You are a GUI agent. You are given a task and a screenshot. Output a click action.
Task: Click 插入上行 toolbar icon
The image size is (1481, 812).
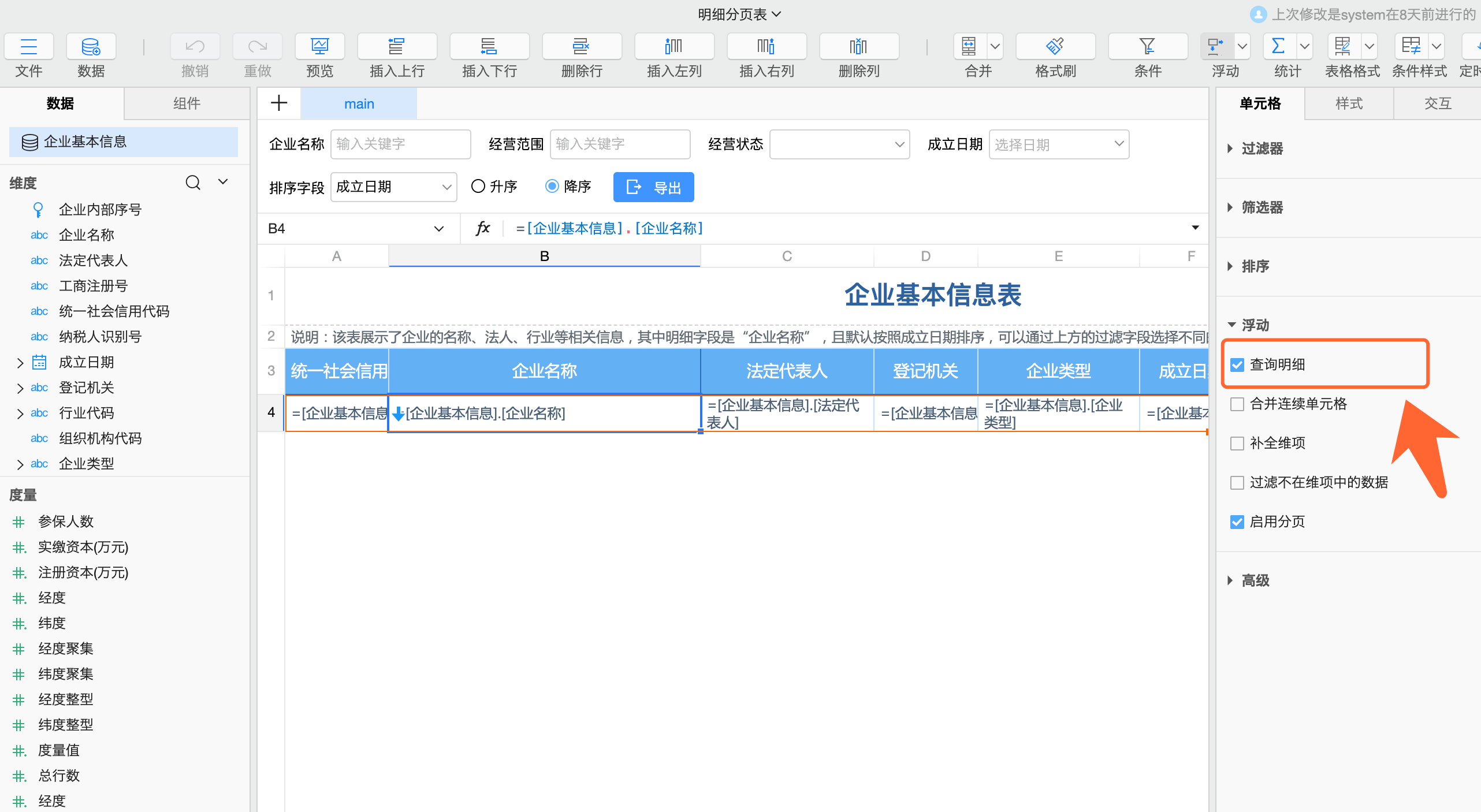[397, 46]
